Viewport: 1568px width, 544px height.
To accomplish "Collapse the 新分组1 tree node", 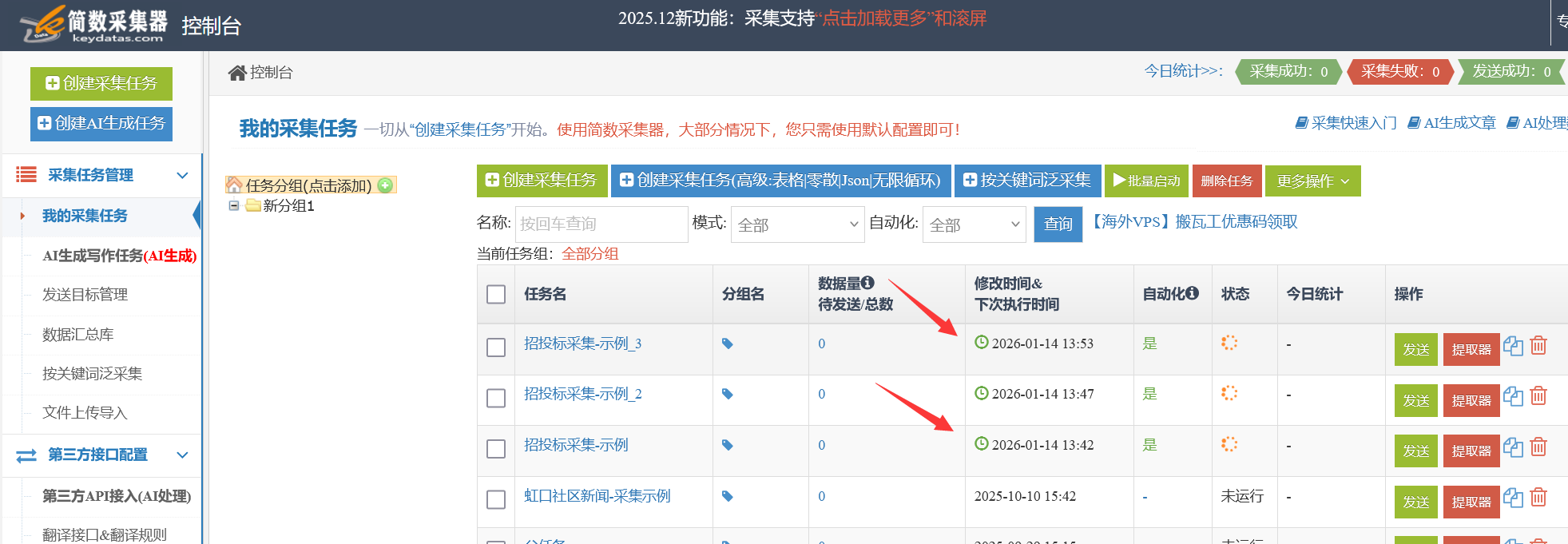I will click(x=234, y=205).
